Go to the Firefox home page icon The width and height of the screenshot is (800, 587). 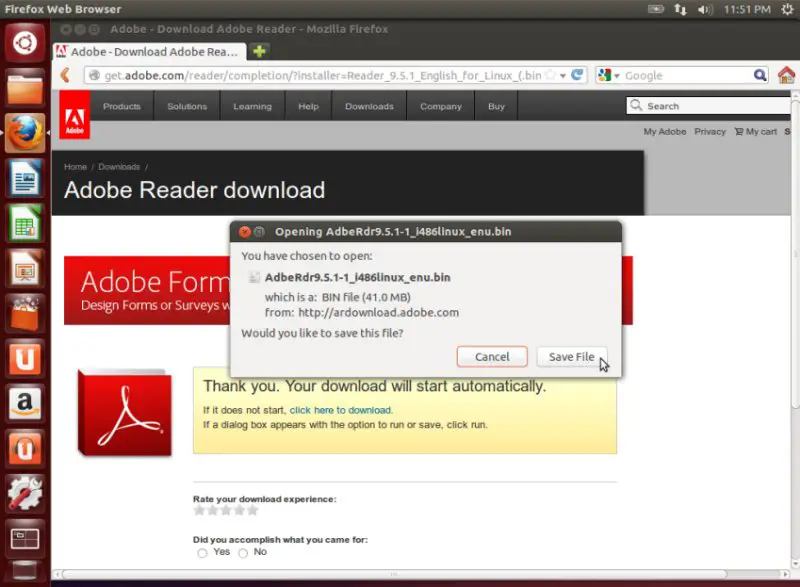pos(786,75)
